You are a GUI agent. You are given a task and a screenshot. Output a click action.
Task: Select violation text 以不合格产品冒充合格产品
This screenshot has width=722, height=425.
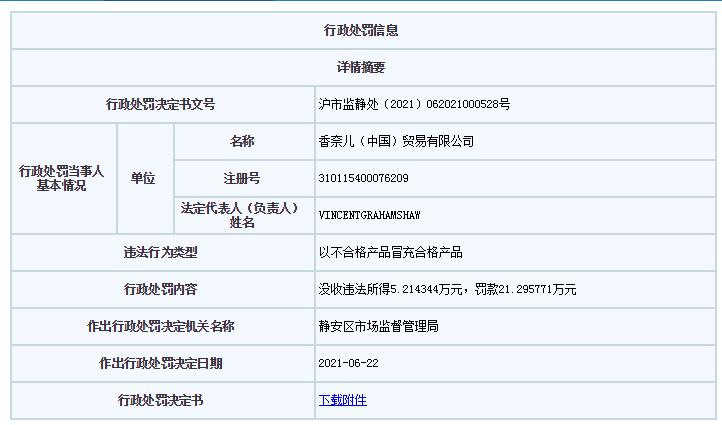390,252
